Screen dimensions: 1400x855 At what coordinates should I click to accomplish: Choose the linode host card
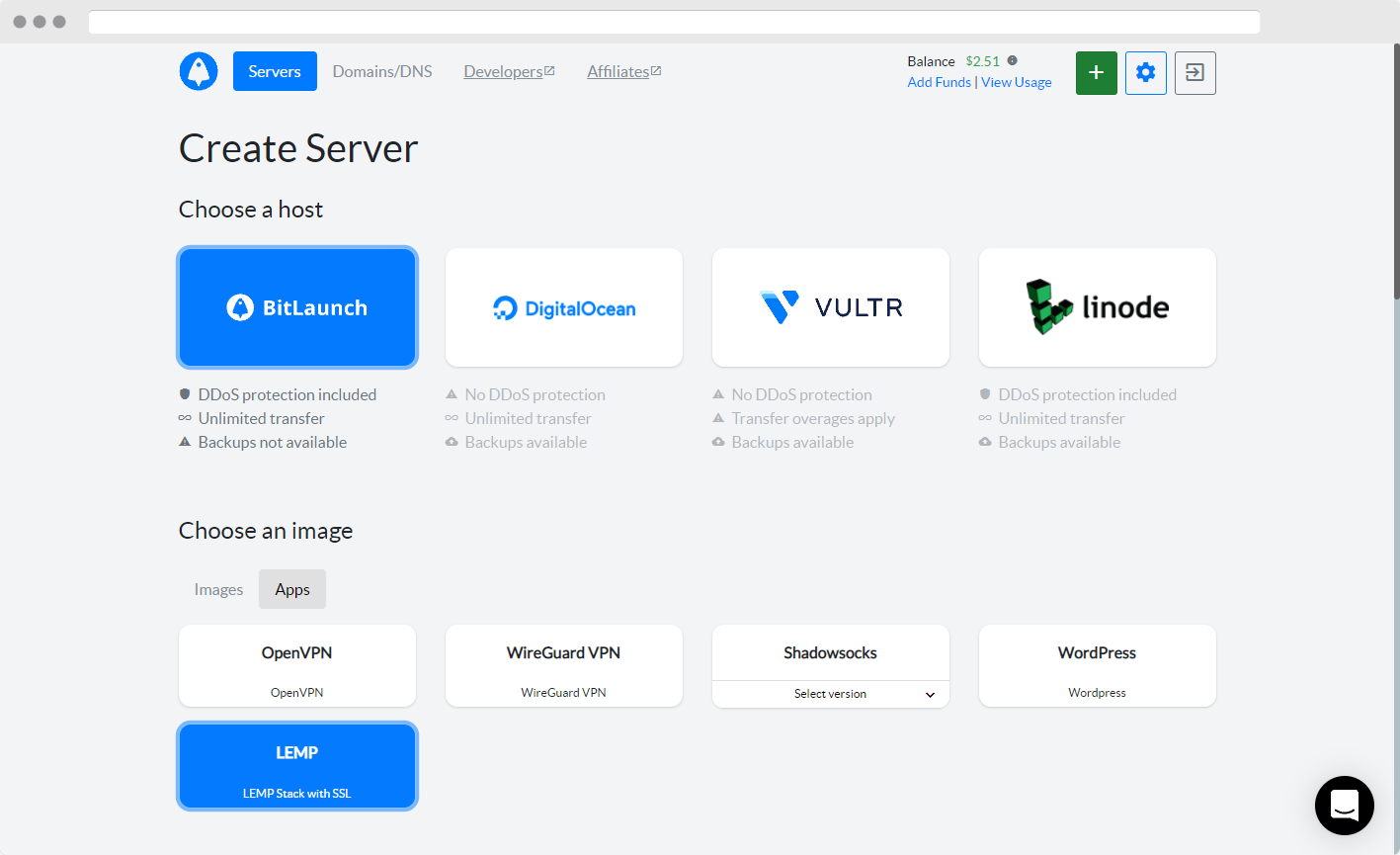pyautogui.click(x=1098, y=307)
